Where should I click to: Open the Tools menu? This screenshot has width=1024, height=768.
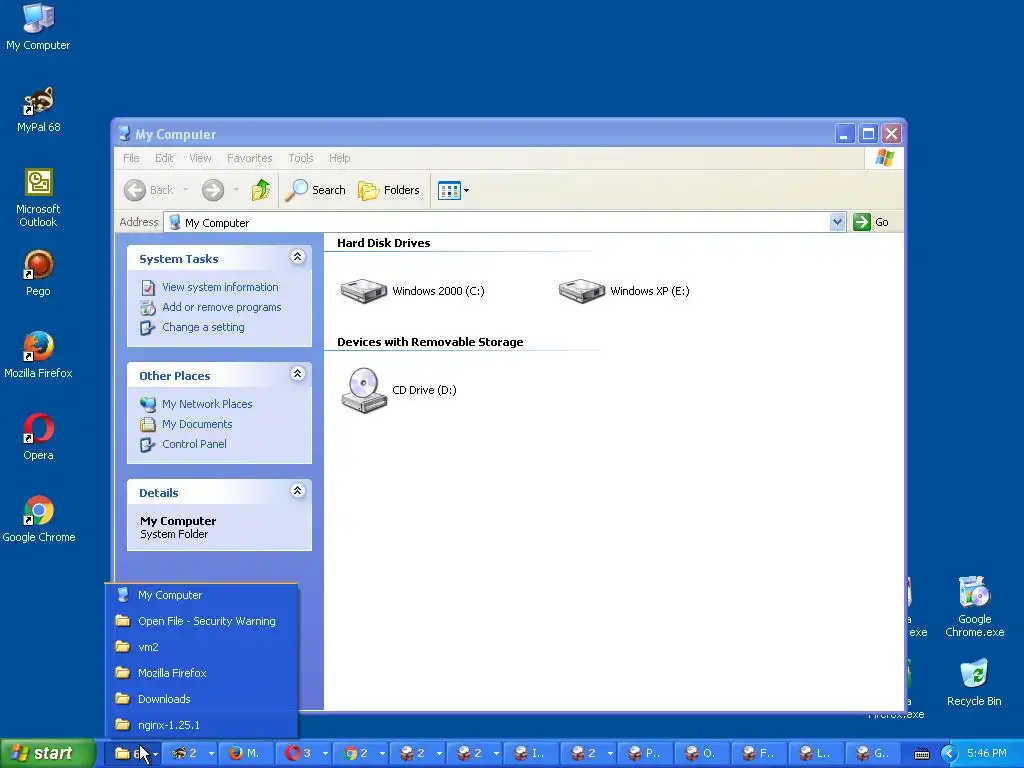coord(301,158)
